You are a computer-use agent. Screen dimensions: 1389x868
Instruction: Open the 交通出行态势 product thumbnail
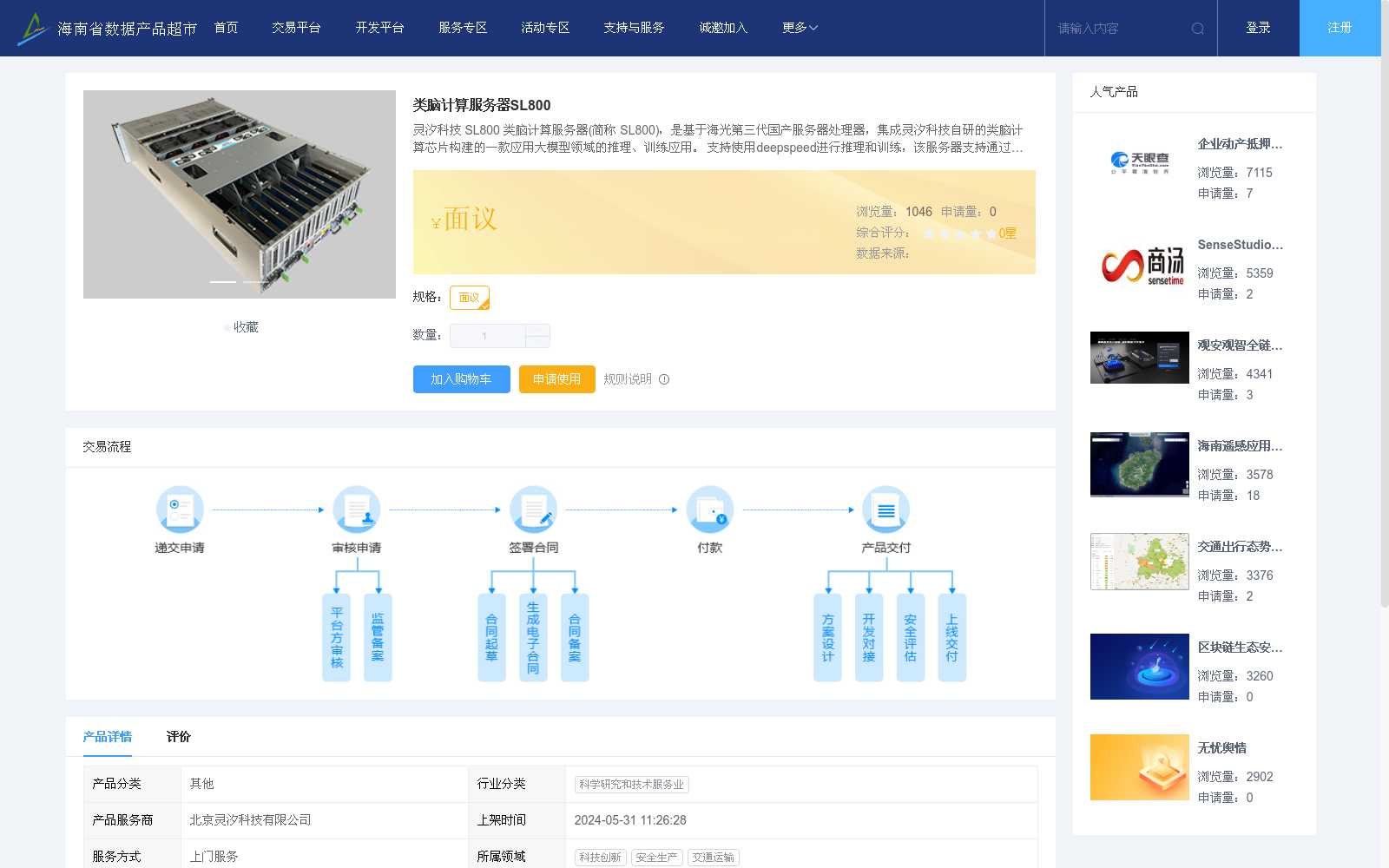pyautogui.click(x=1140, y=562)
